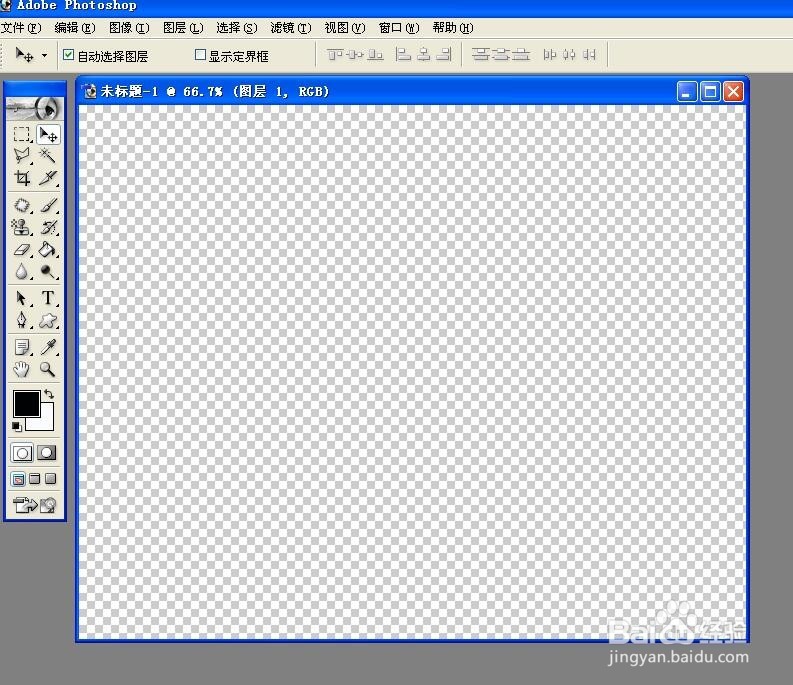The image size is (793, 685).
Task: Choose Standard Screen mode
Action: coord(18,479)
